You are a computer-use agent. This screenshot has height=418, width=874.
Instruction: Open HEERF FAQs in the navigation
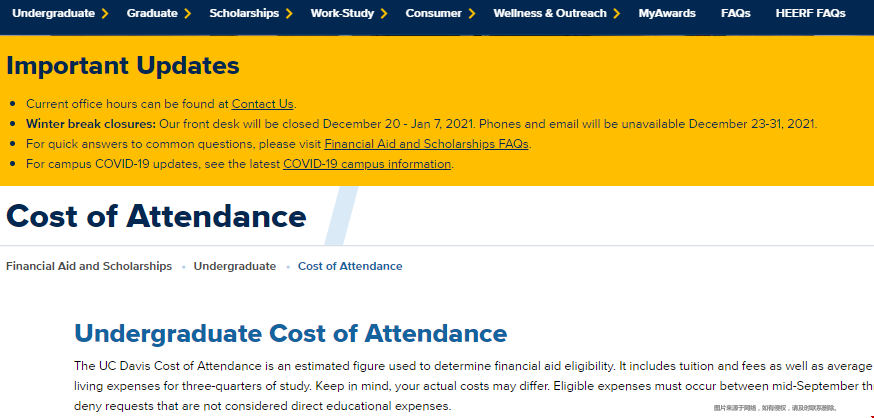810,13
